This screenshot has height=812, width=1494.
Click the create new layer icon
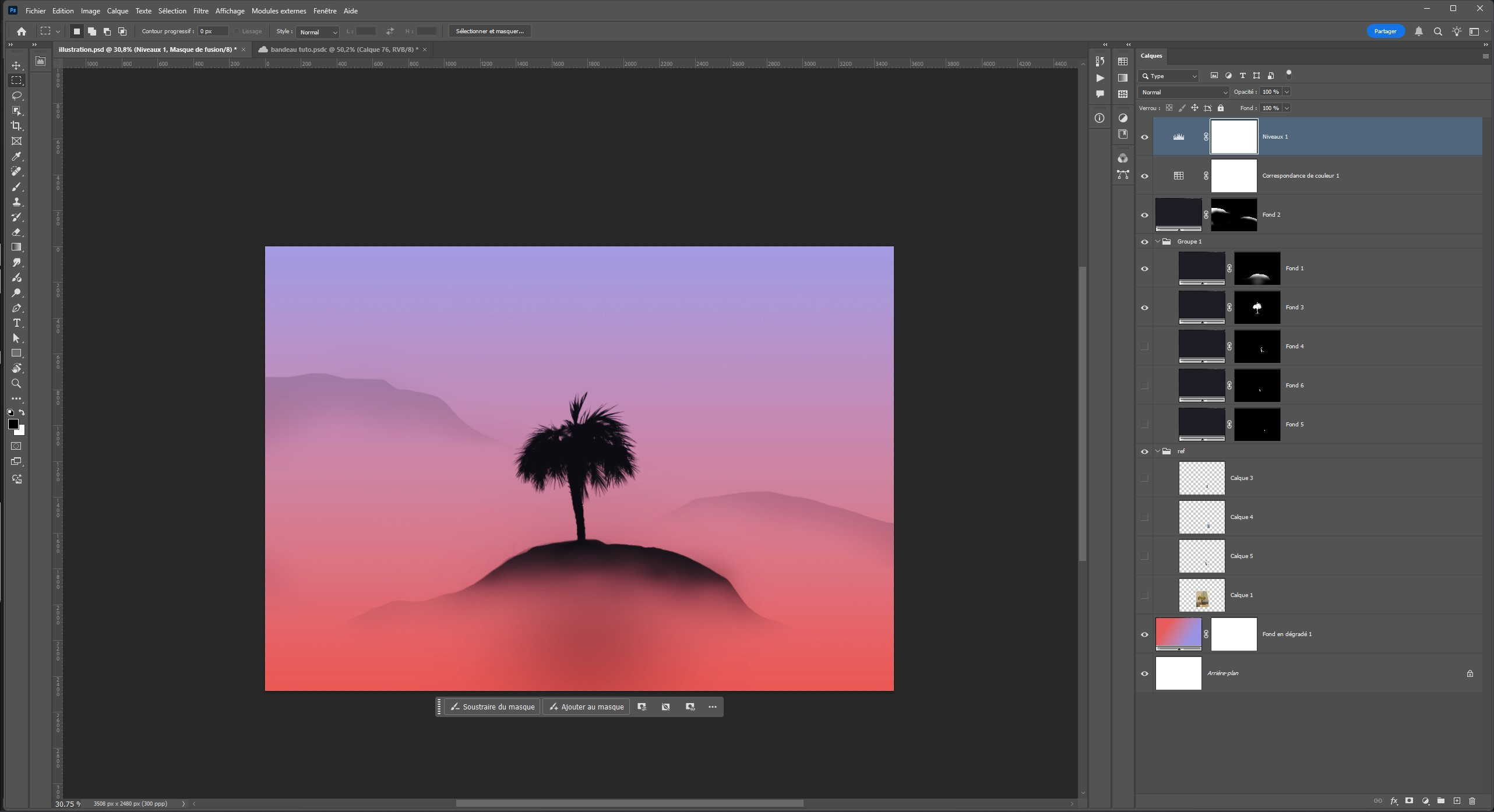coord(1457,801)
